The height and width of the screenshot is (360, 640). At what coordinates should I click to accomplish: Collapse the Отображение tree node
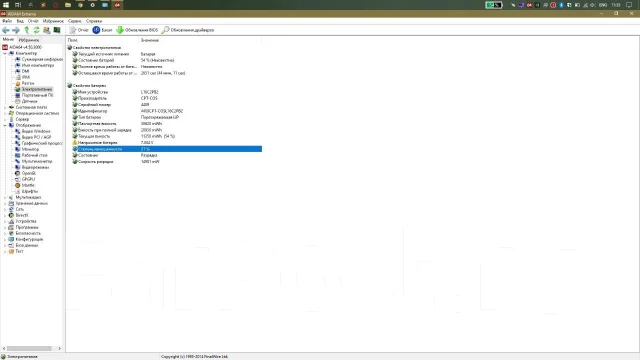(x=5, y=125)
